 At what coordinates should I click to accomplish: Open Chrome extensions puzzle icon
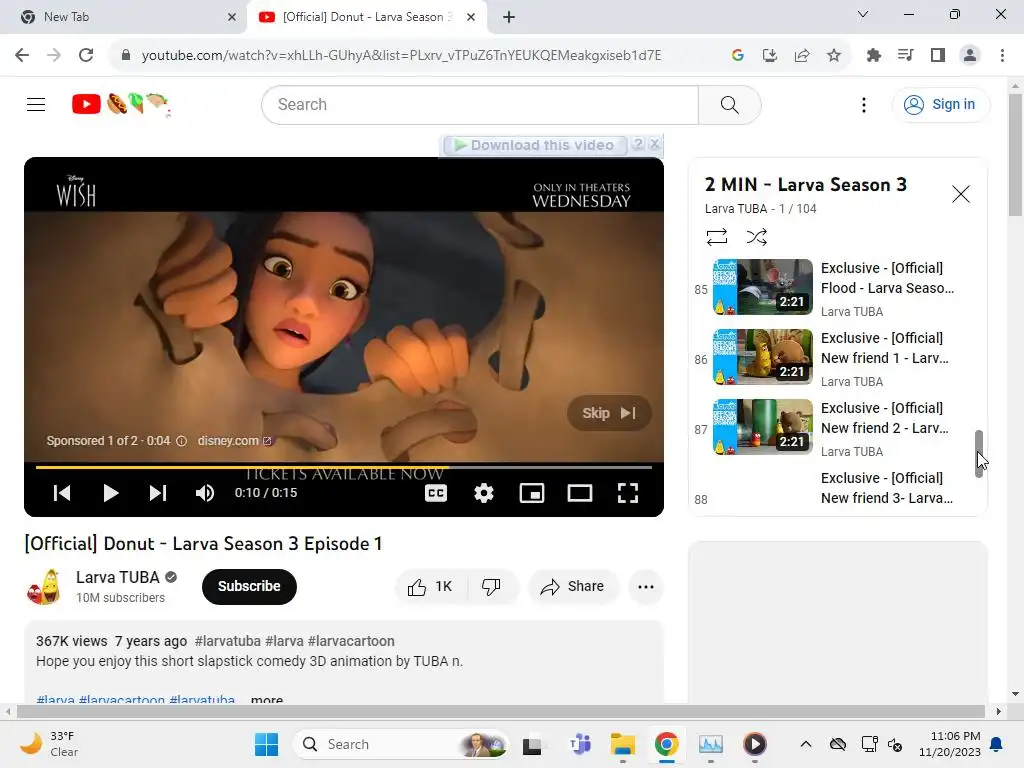click(x=873, y=56)
